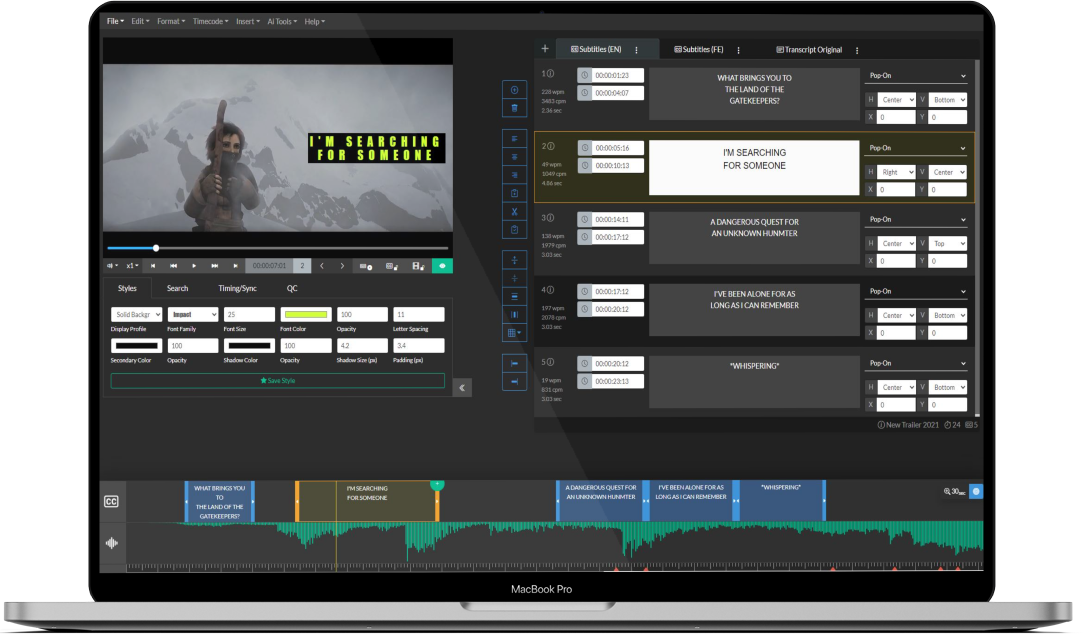1083x642 pixels.
Task: Toggle the audio waveform speaker icon
Action: tap(111, 542)
